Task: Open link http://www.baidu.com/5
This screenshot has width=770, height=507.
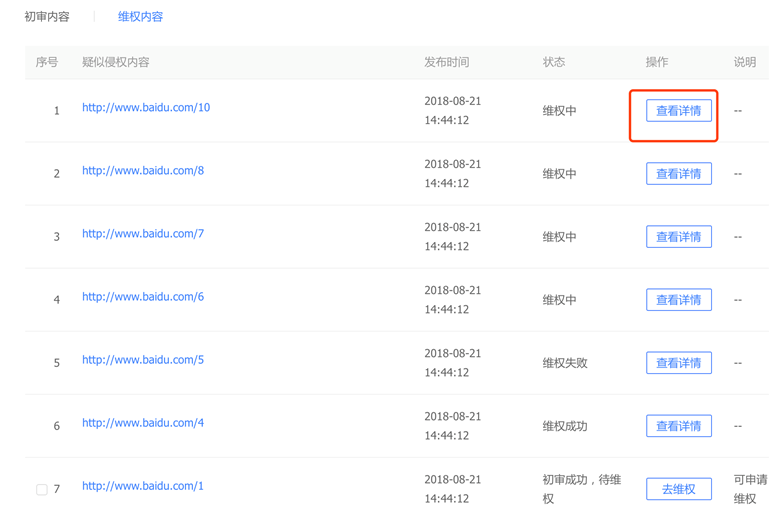Action: [x=143, y=360]
